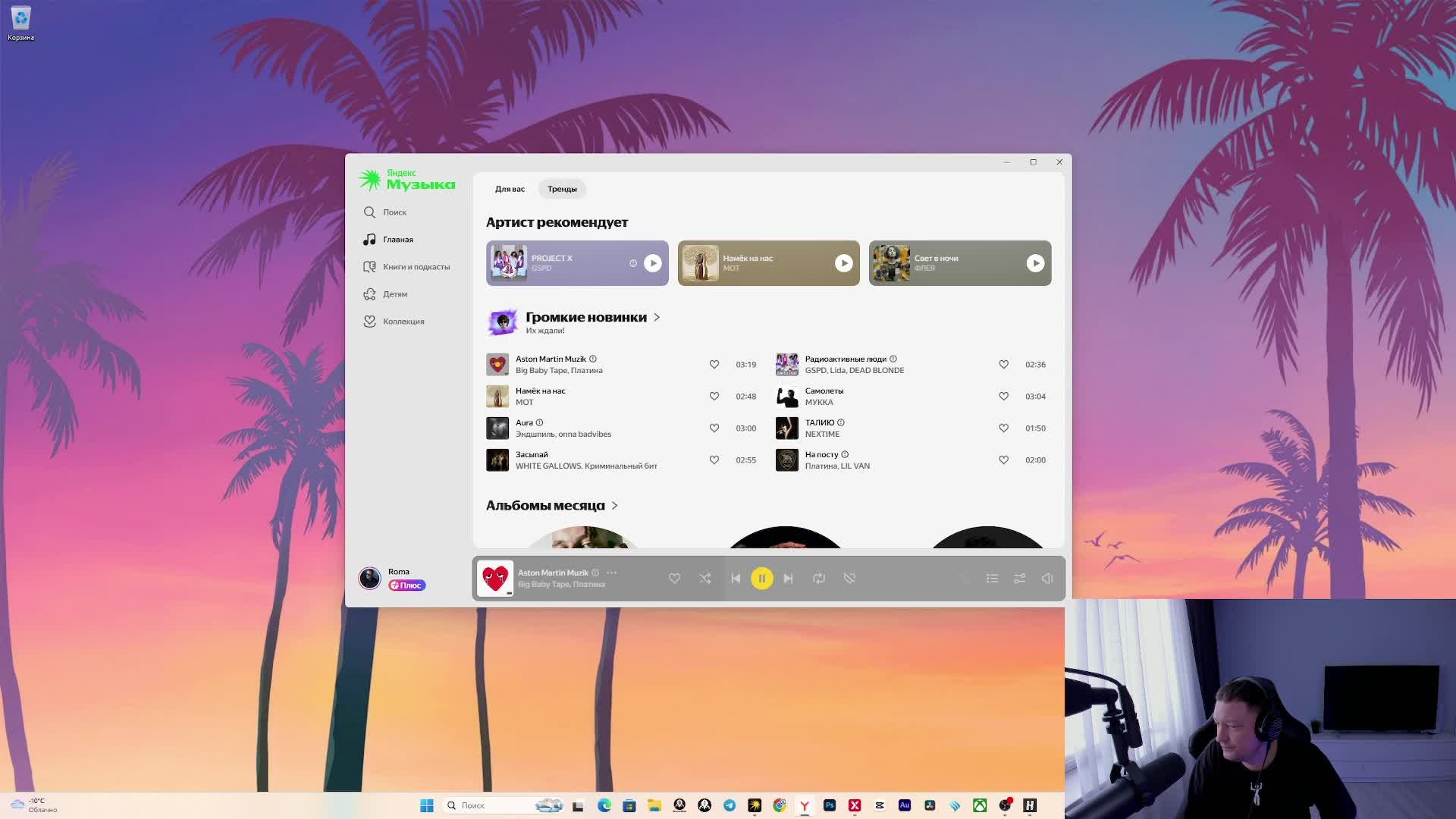Expand Альбомы месяца section arrow
This screenshot has height=819, width=1456.
point(614,506)
